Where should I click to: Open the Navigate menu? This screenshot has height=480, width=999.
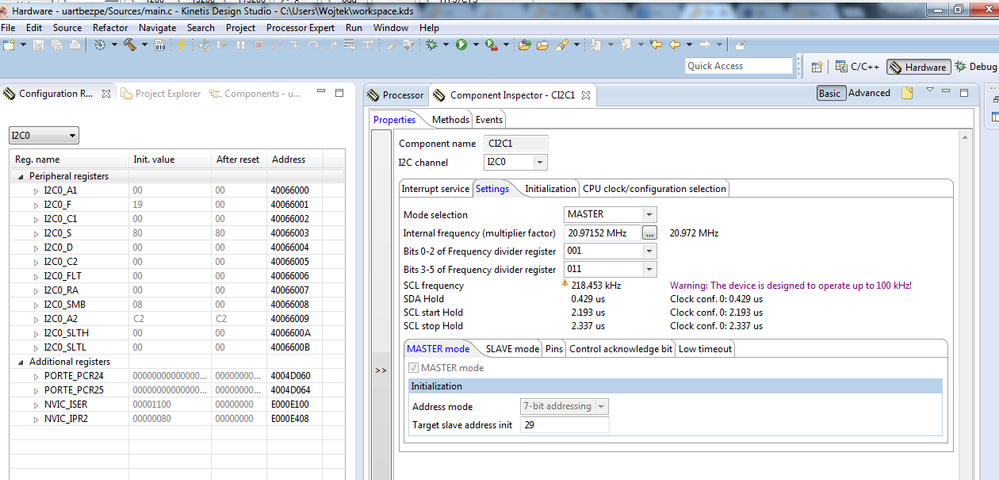157,28
